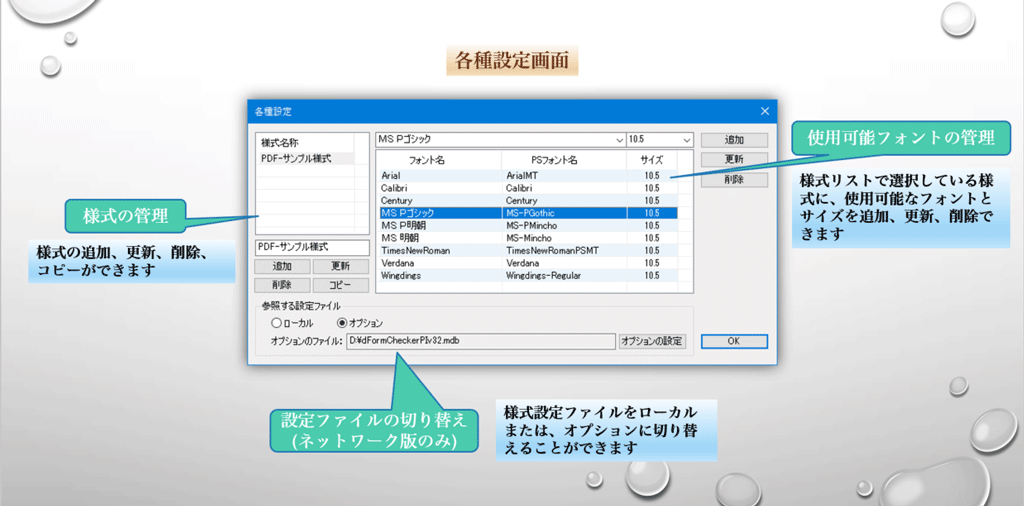Select the オプション radio button
The image size is (1024, 506).
[343, 323]
